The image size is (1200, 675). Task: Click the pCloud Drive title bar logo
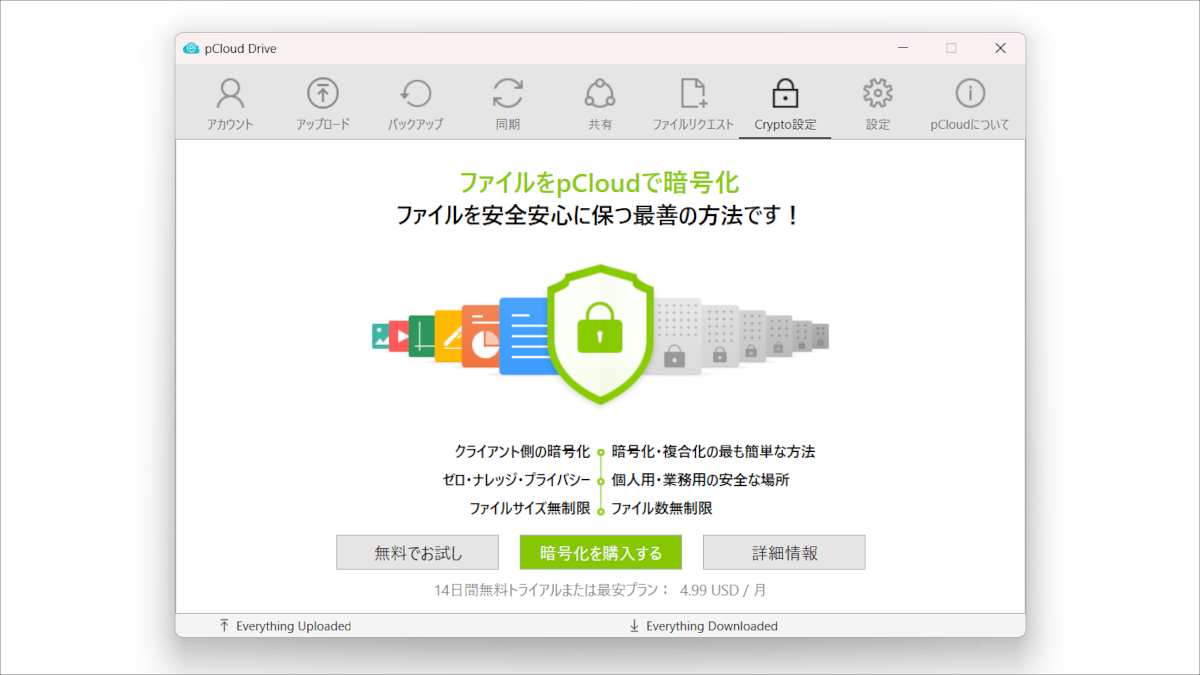pos(191,48)
